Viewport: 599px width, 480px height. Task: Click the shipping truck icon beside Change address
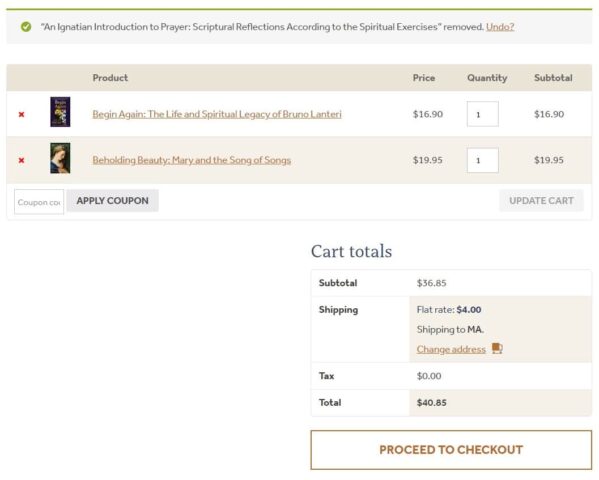(497, 348)
